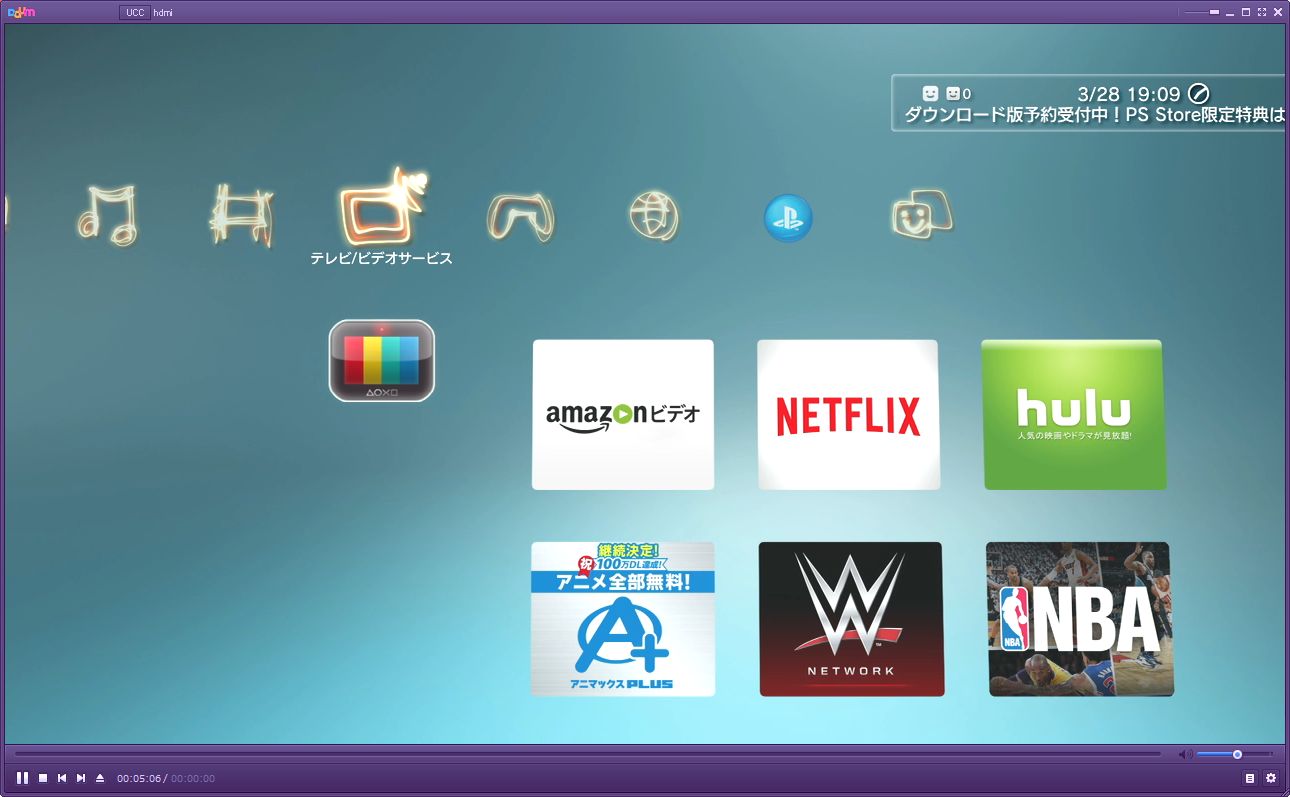Open the color-bar TV app icon
The height and width of the screenshot is (797, 1290).
tap(382, 361)
